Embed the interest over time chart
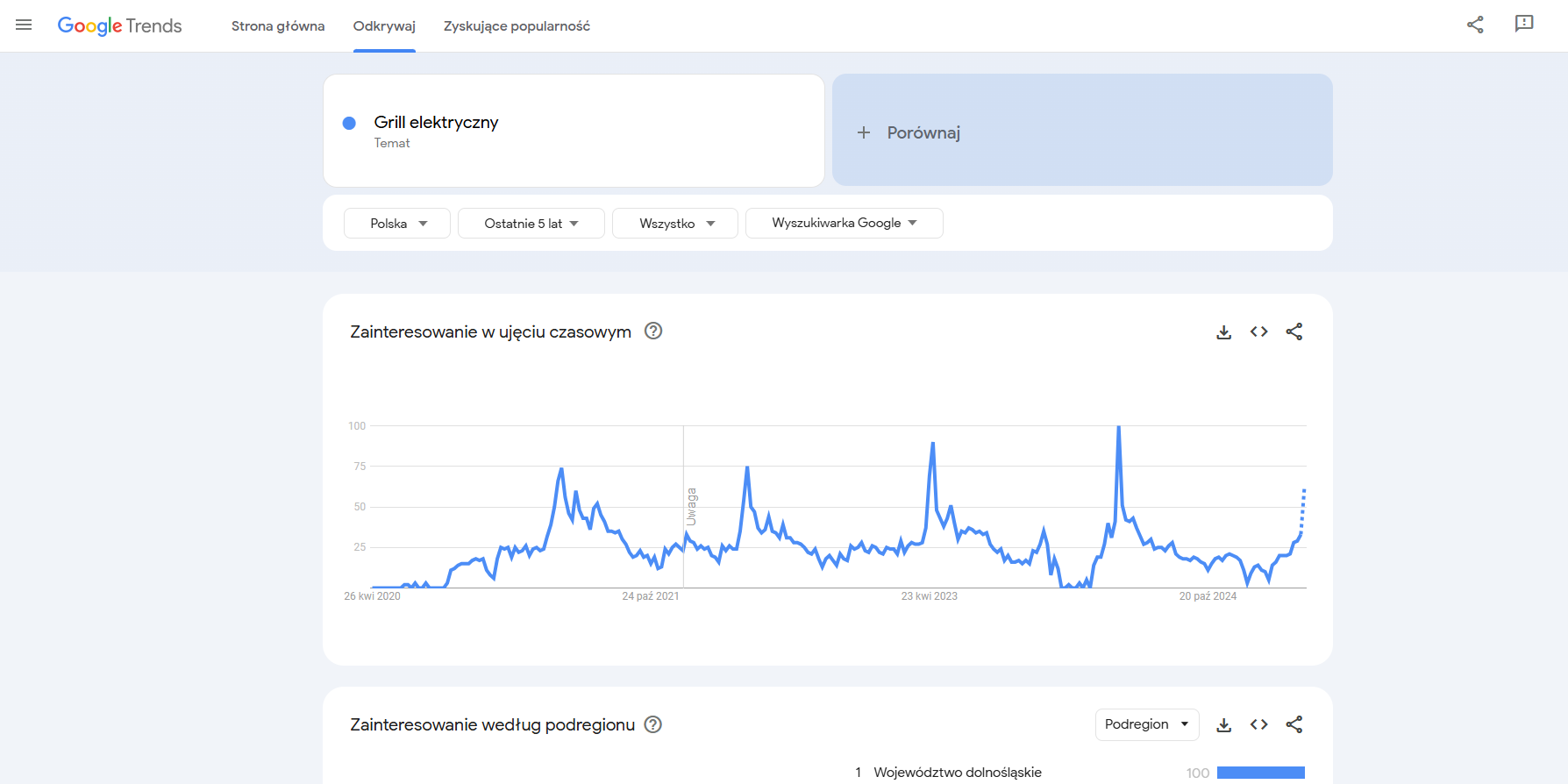Screen dimensions: 1568x784 1259,331
